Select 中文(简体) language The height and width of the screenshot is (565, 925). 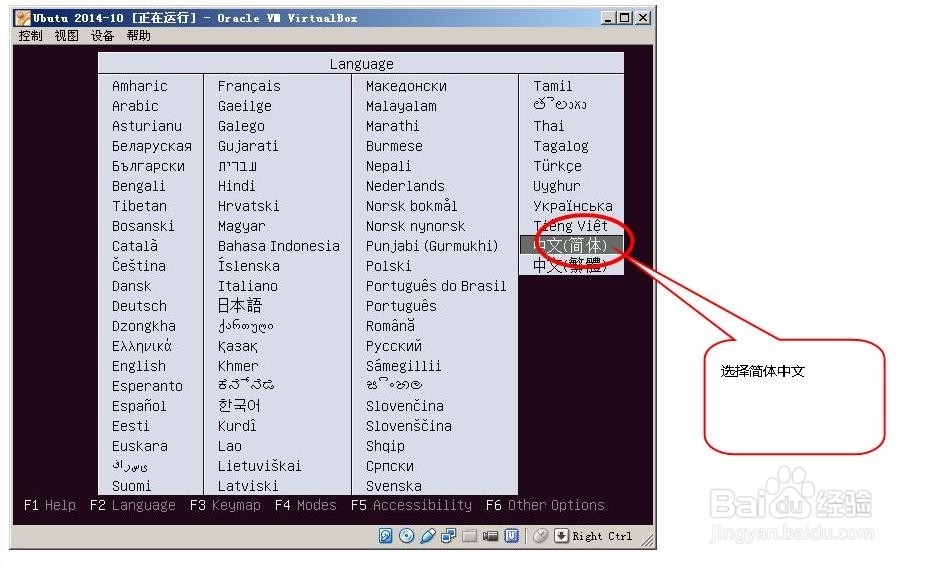coord(571,245)
